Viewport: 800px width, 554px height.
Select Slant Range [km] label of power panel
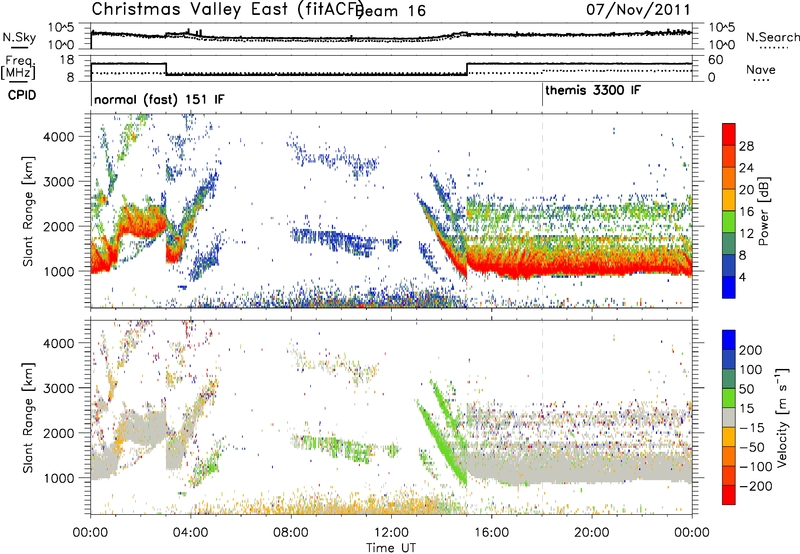[x=28, y=211]
